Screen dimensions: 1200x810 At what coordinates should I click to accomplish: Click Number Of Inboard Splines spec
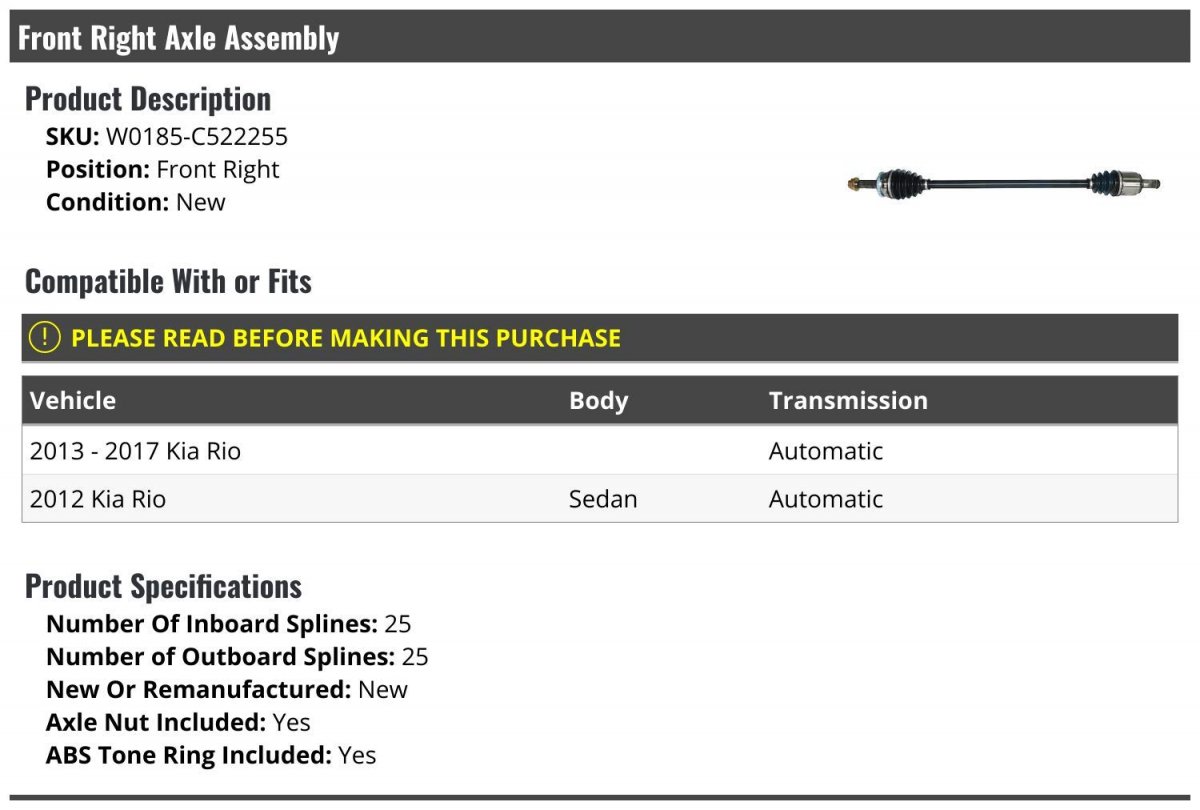(x=228, y=624)
